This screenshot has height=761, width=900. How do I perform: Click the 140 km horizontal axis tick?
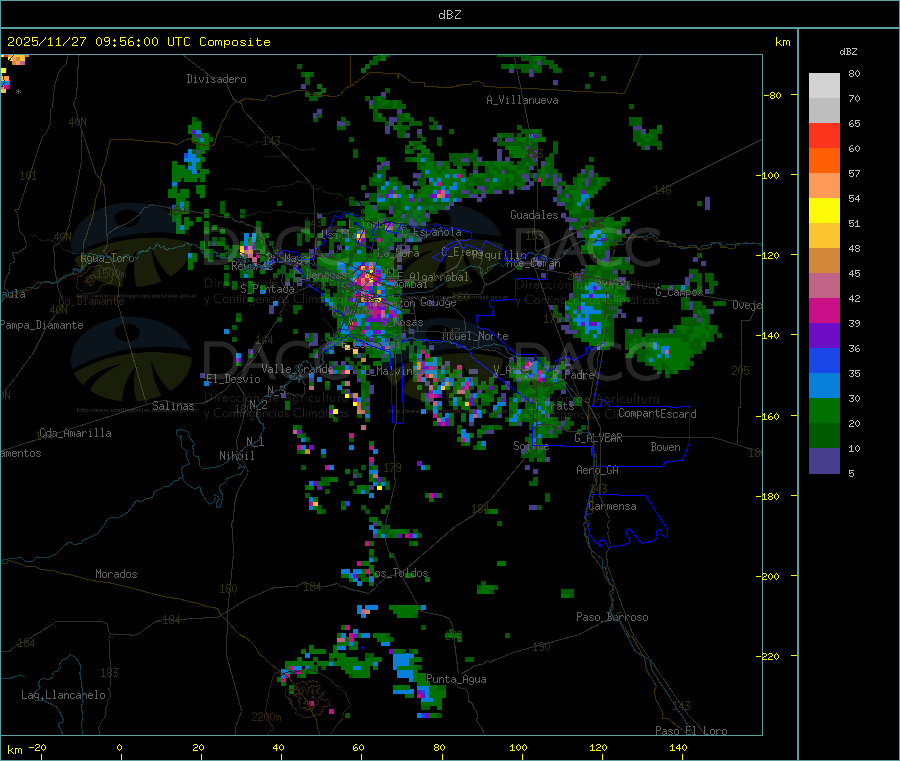pos(678,747)
